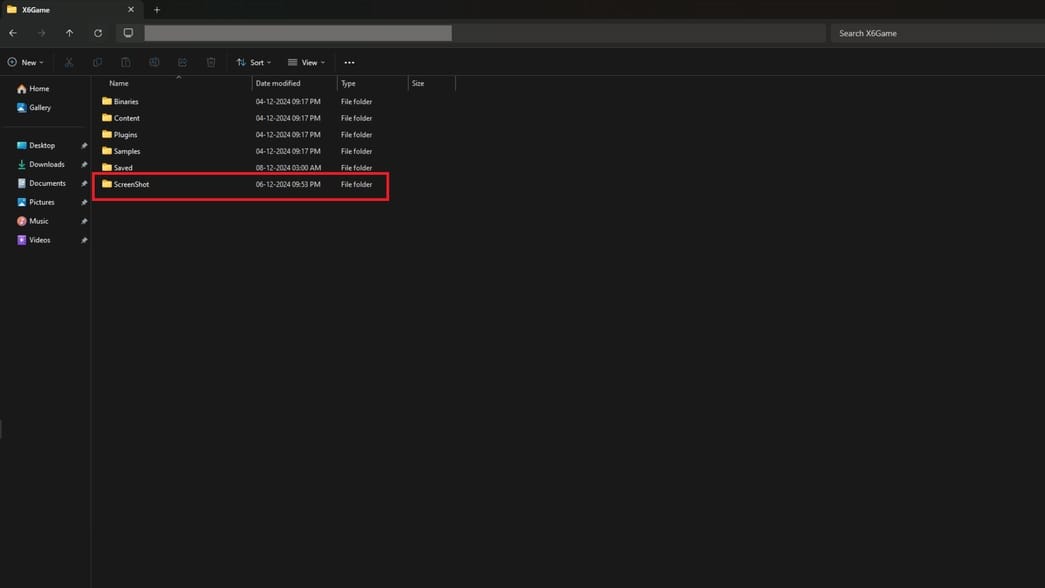Select the ScreenShot folder
Viewport: 1045px width, 588px height.
pyautogui.click(x=131, y=184)
